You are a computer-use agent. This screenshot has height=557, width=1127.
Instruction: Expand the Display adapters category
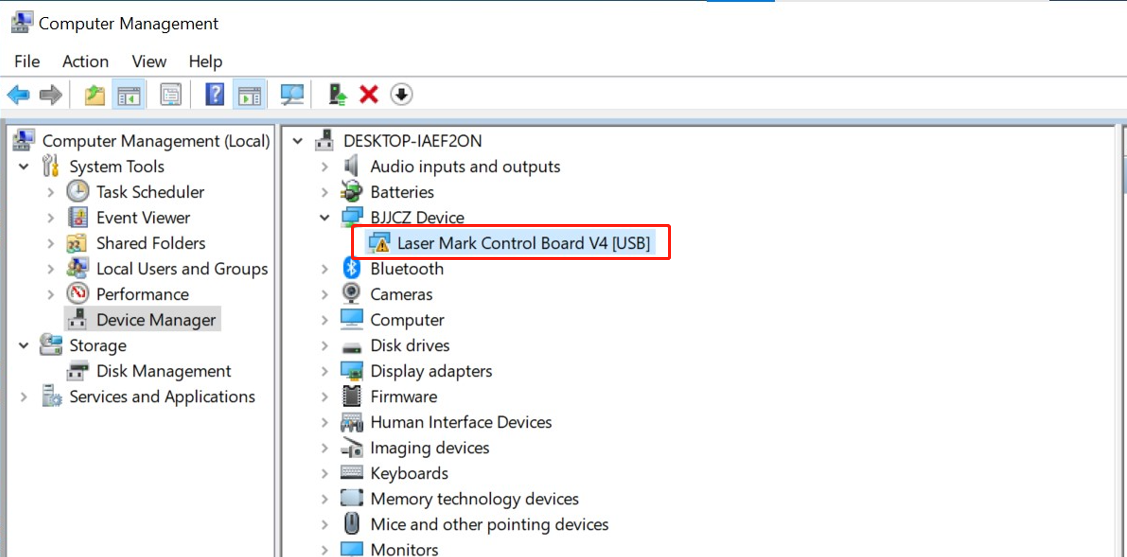point(324,371)
